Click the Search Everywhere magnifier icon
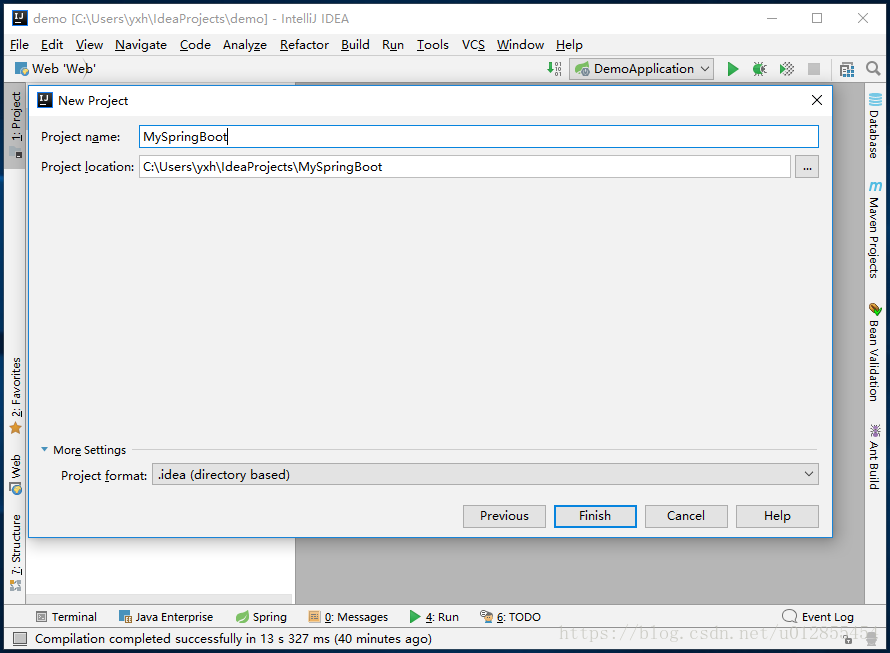 [x=873, y=69]
